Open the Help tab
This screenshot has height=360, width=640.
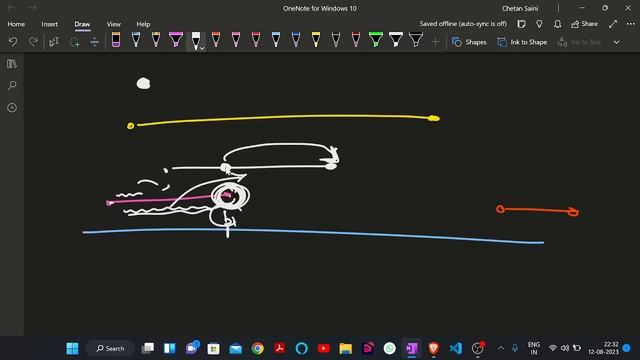(x=143, y=24)
